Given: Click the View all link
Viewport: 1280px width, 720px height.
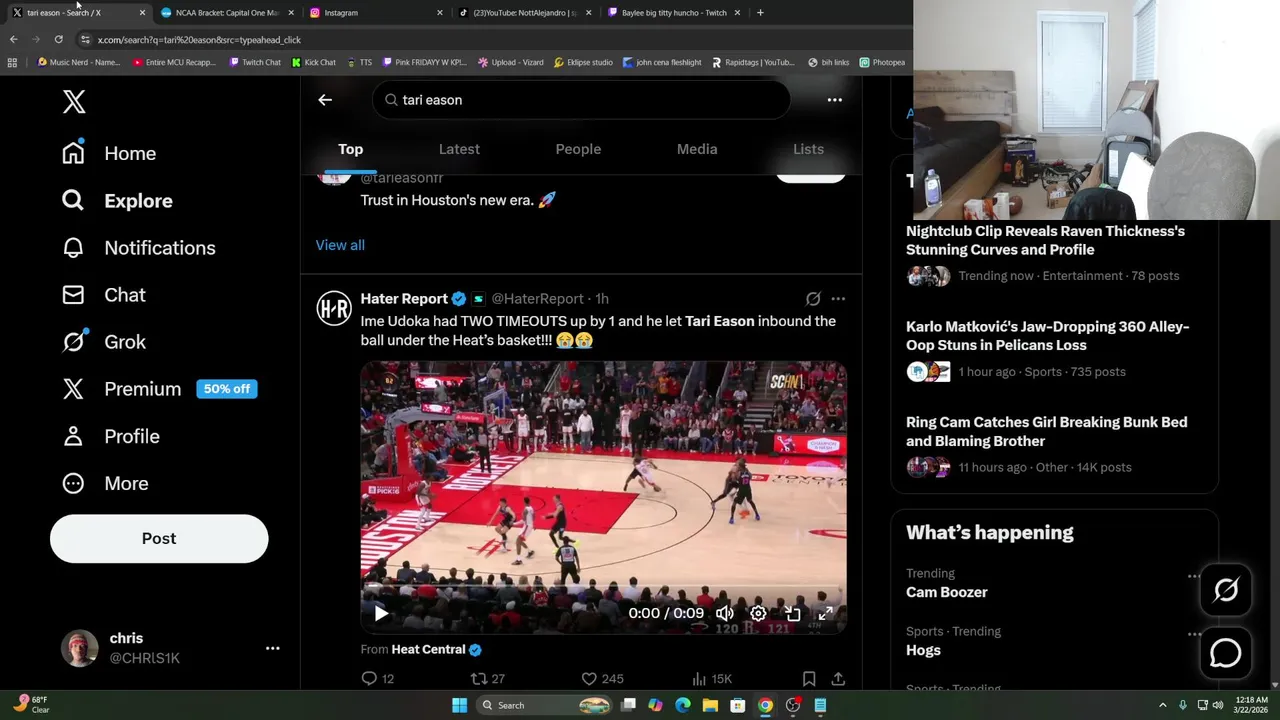Looking at the screenshot, I should pyautogui.click(x=340, y=245).
